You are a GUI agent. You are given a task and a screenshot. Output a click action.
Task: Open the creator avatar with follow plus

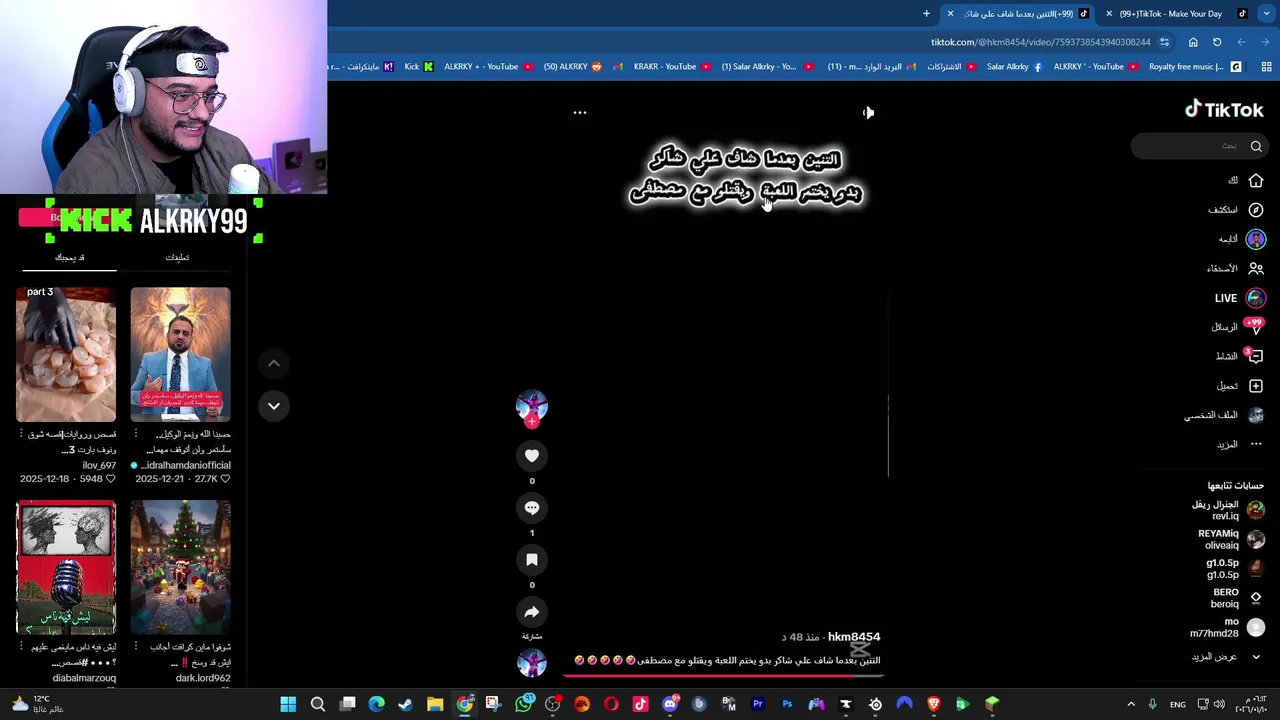[x=532, y=408]
